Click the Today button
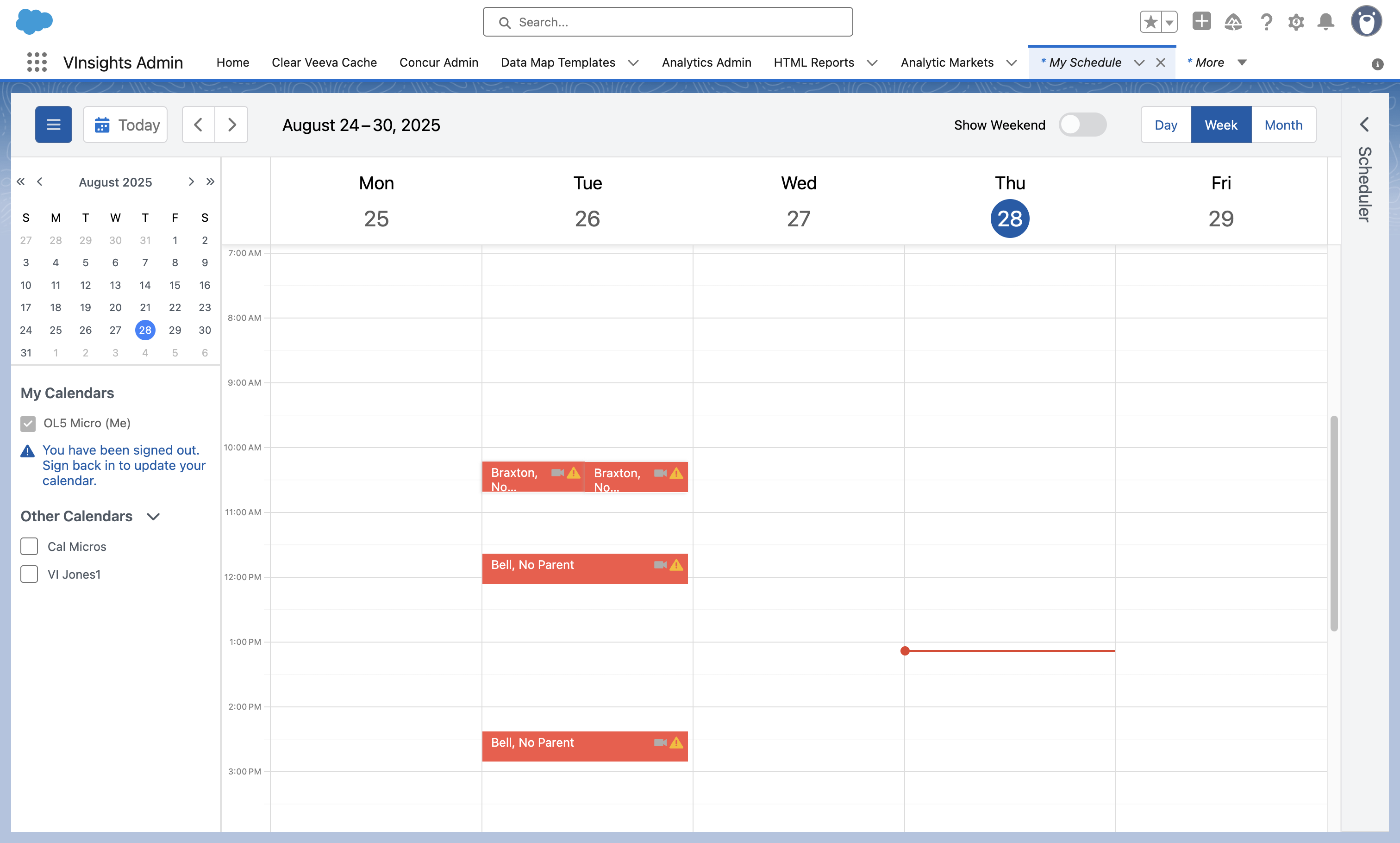This screenshot has height=843, width=1400. (x=125, y=125)
